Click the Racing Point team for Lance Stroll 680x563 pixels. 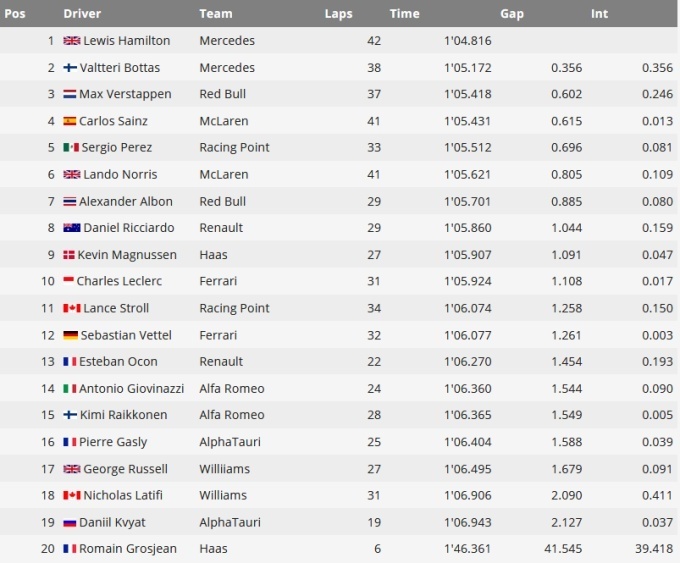[234, 308]
